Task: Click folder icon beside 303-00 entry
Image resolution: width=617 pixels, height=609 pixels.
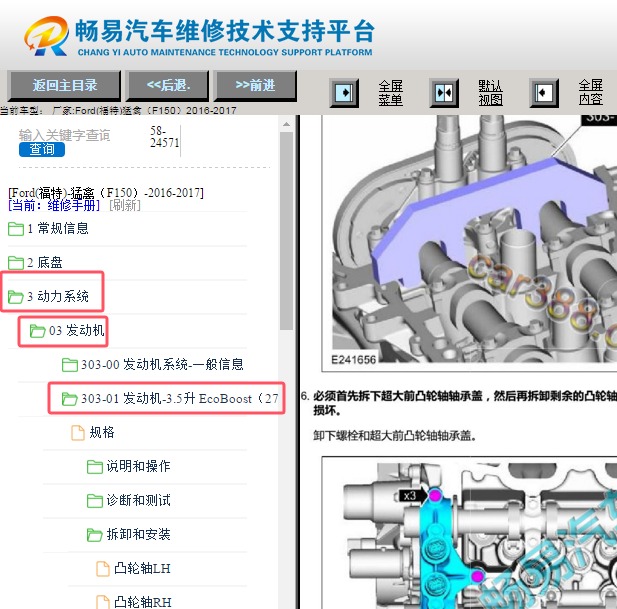Action: (x=70, y=365)
